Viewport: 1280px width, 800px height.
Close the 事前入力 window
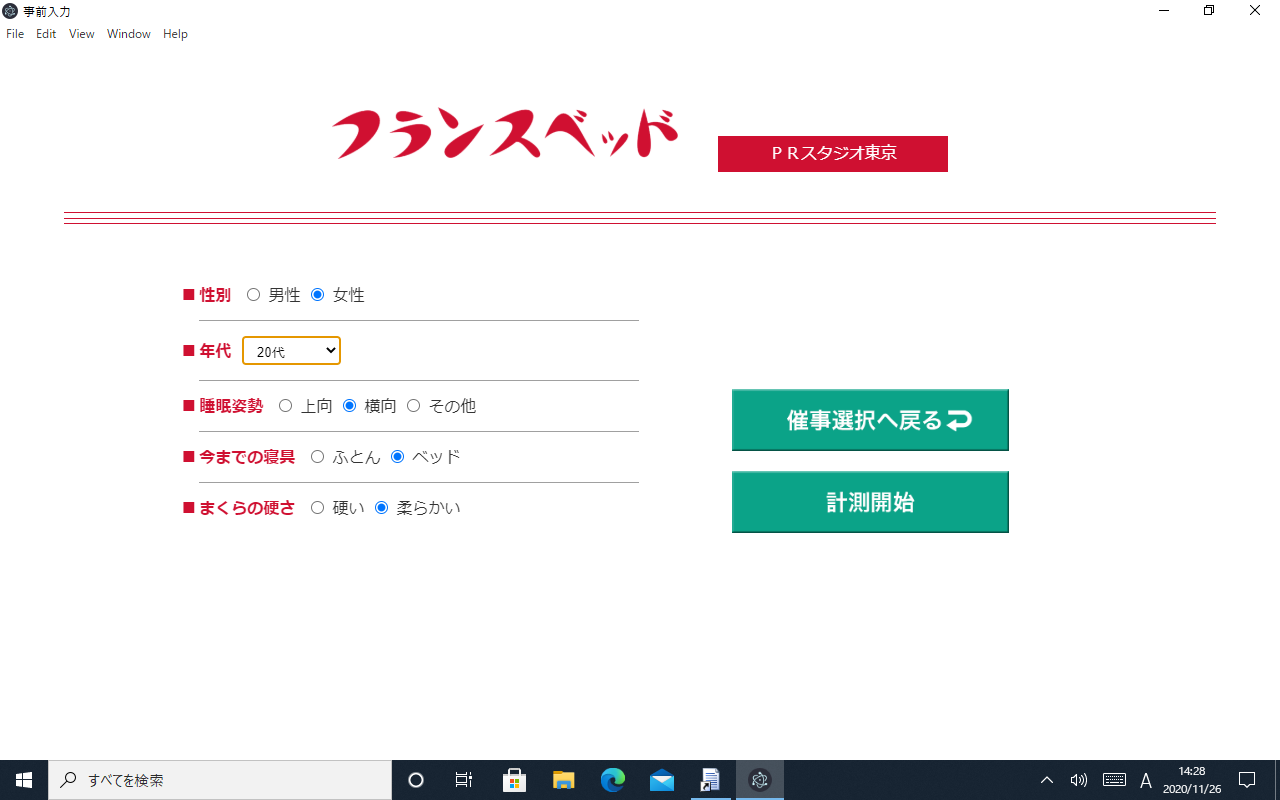[1255, 11]
